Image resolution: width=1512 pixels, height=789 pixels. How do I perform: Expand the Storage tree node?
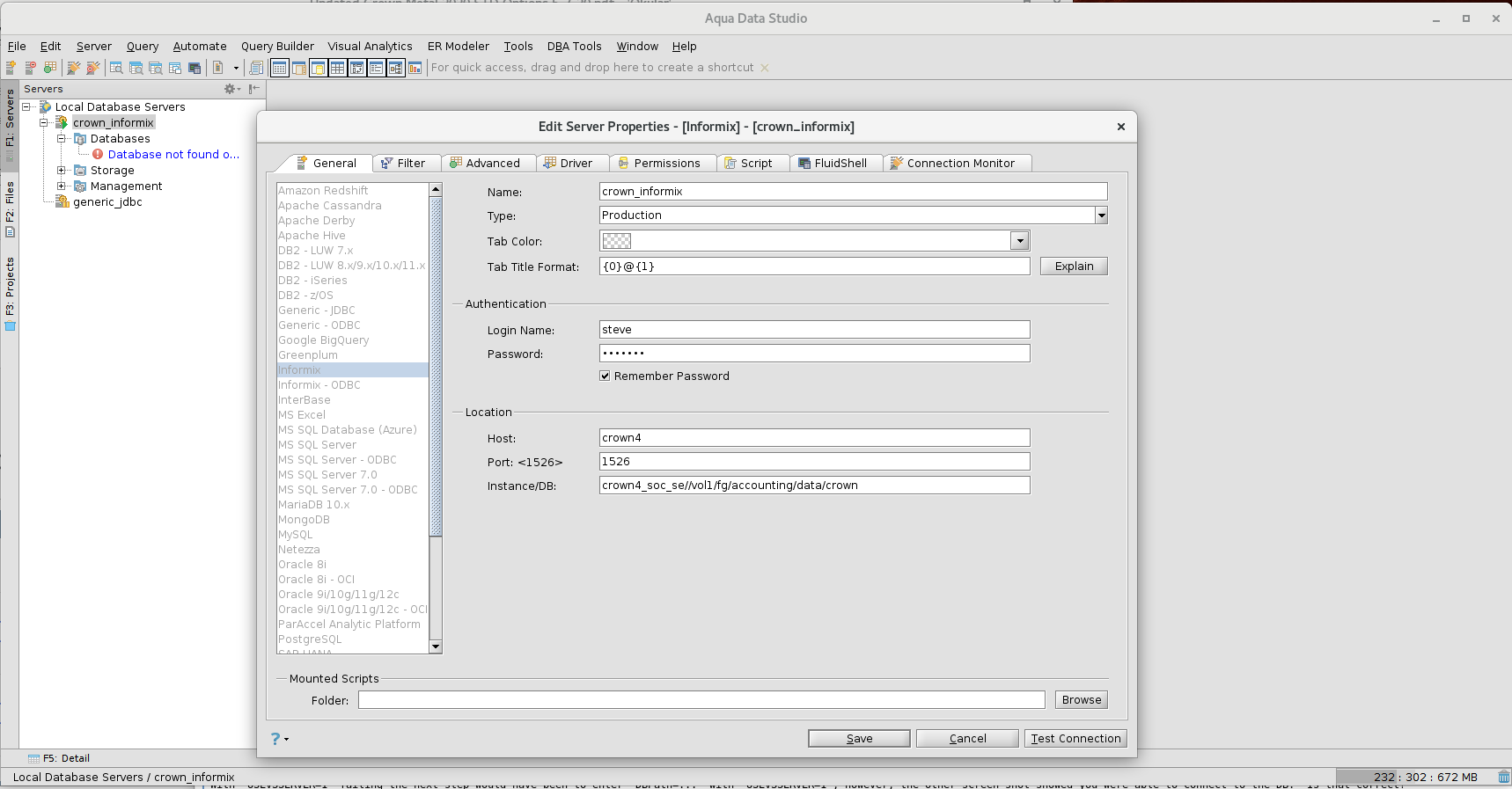[62, 171]
